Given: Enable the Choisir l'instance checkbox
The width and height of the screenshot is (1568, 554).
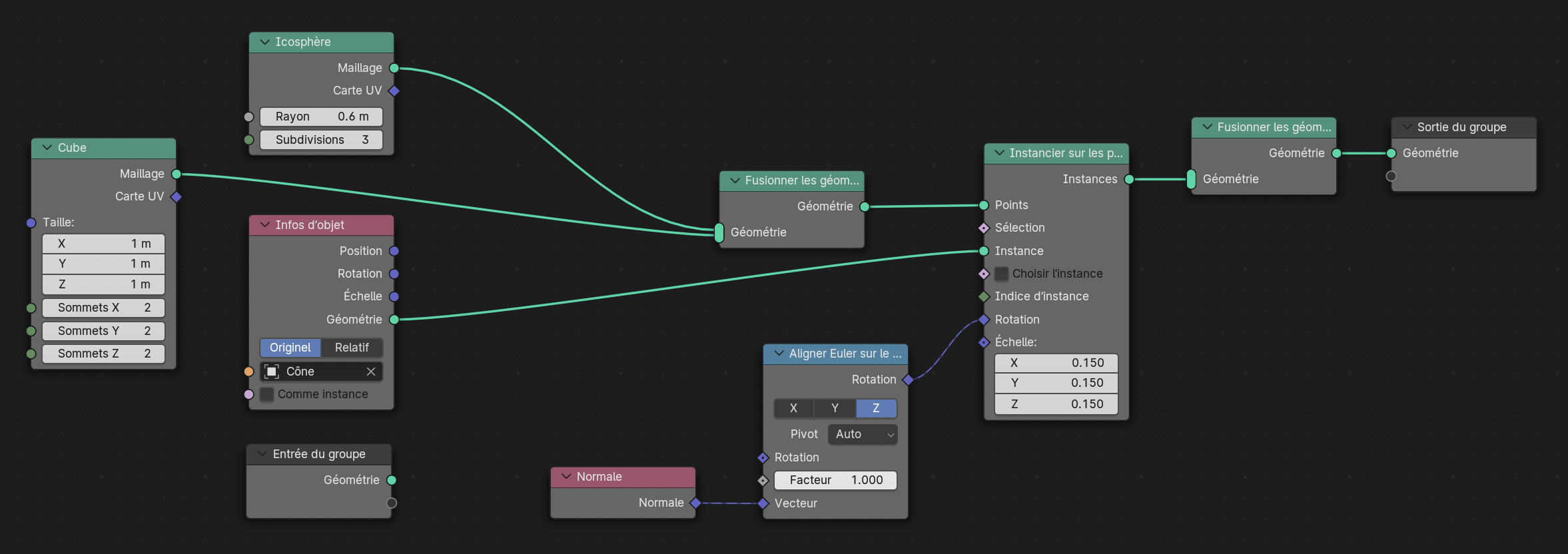Looking at the screenshot, I should tap(1001, 274).
